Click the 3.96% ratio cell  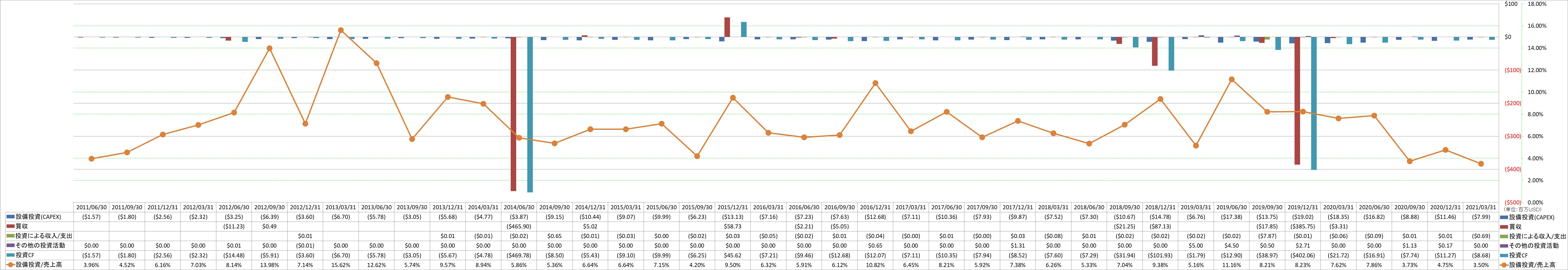[x=91, y=265]
